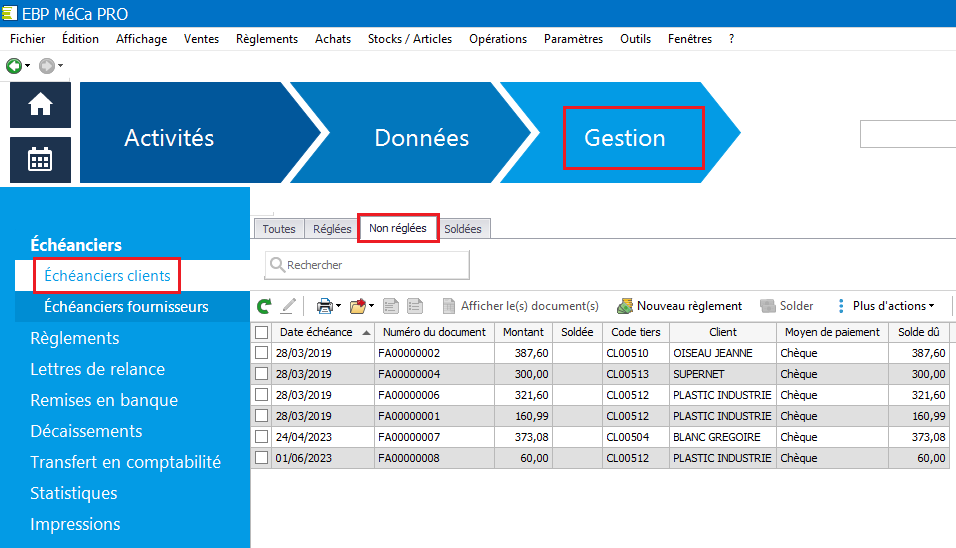Click the pencil edit icon

(x=289, y=306)
